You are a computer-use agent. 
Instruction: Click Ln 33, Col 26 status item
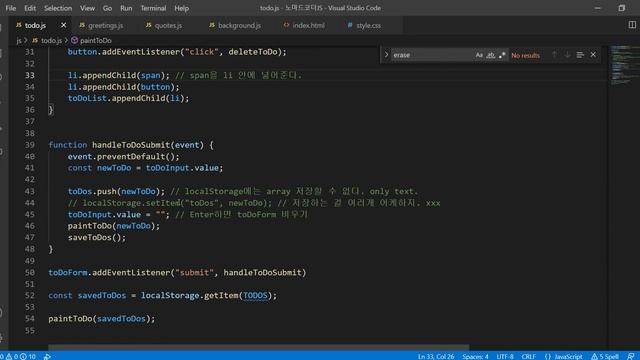point(436,356)
